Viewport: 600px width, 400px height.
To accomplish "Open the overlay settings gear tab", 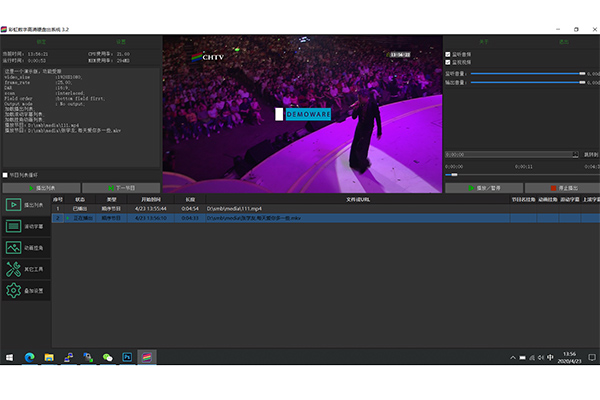I will click(x=26, y=291).
